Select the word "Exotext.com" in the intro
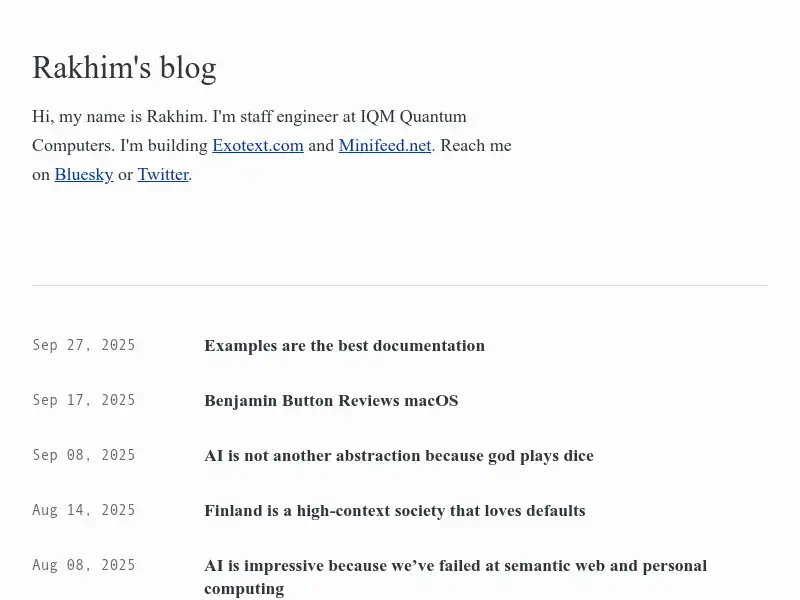The image size is (800, 600). [x=257, y=145]
